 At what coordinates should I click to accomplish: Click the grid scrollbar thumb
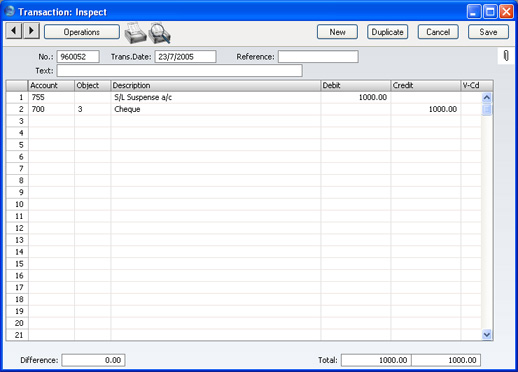(487, 109)
